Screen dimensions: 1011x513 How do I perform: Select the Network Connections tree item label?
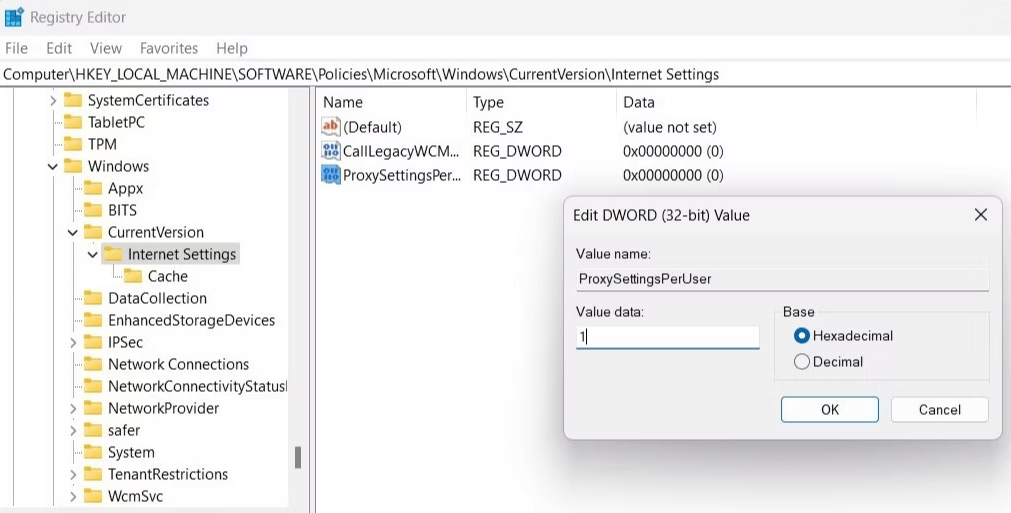coord(179,364)
